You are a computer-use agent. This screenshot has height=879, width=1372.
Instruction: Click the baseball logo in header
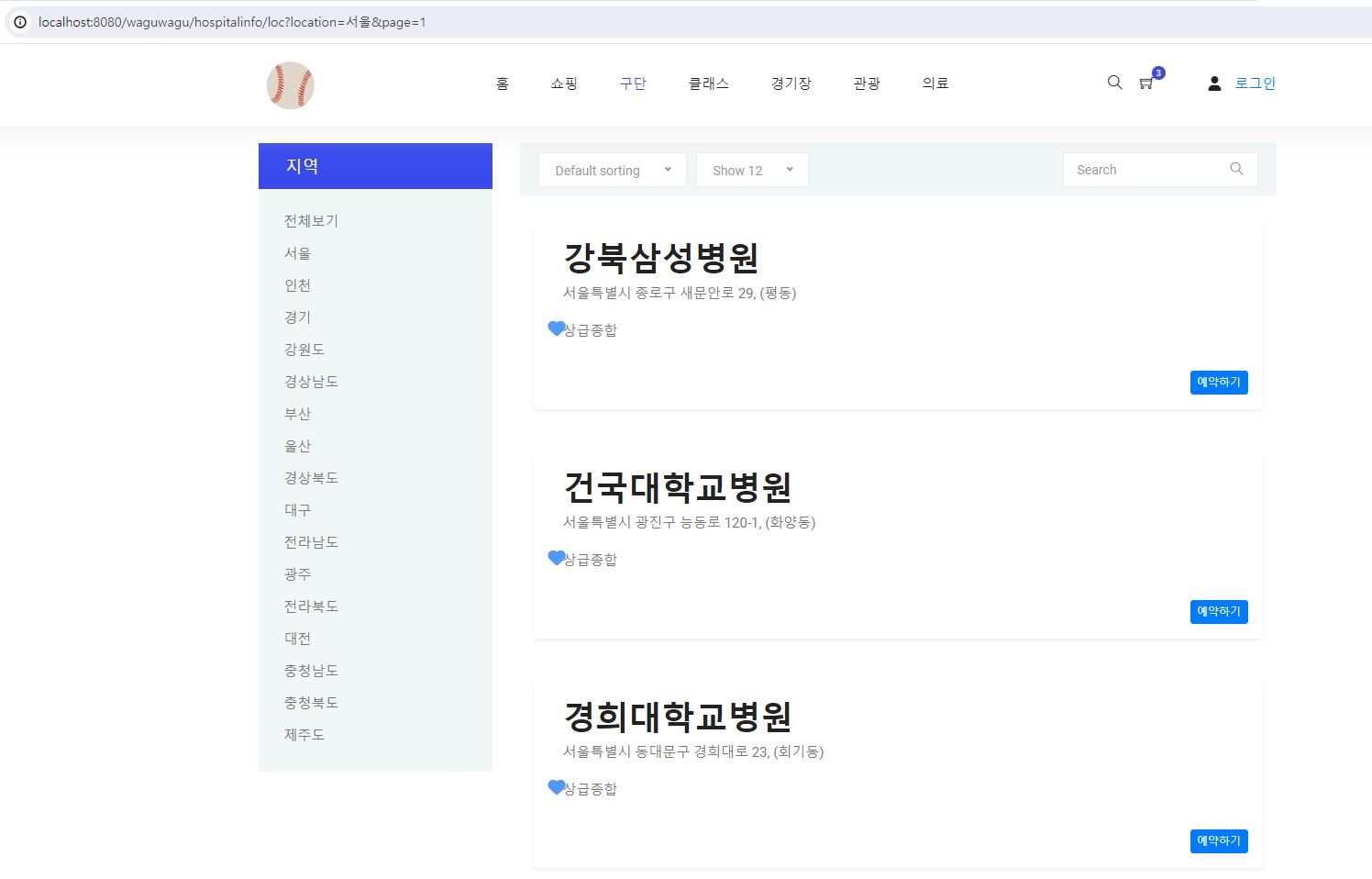point(291,85)
